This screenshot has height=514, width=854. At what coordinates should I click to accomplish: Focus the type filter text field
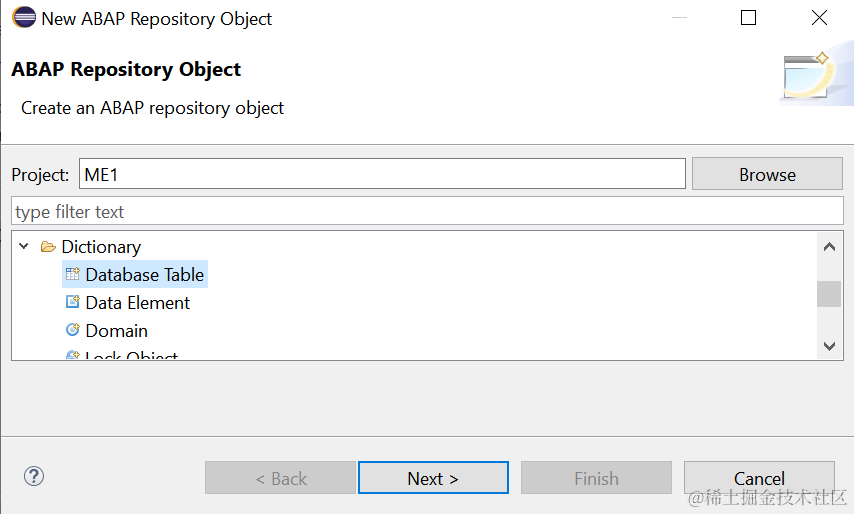click(x=427, y=212)
